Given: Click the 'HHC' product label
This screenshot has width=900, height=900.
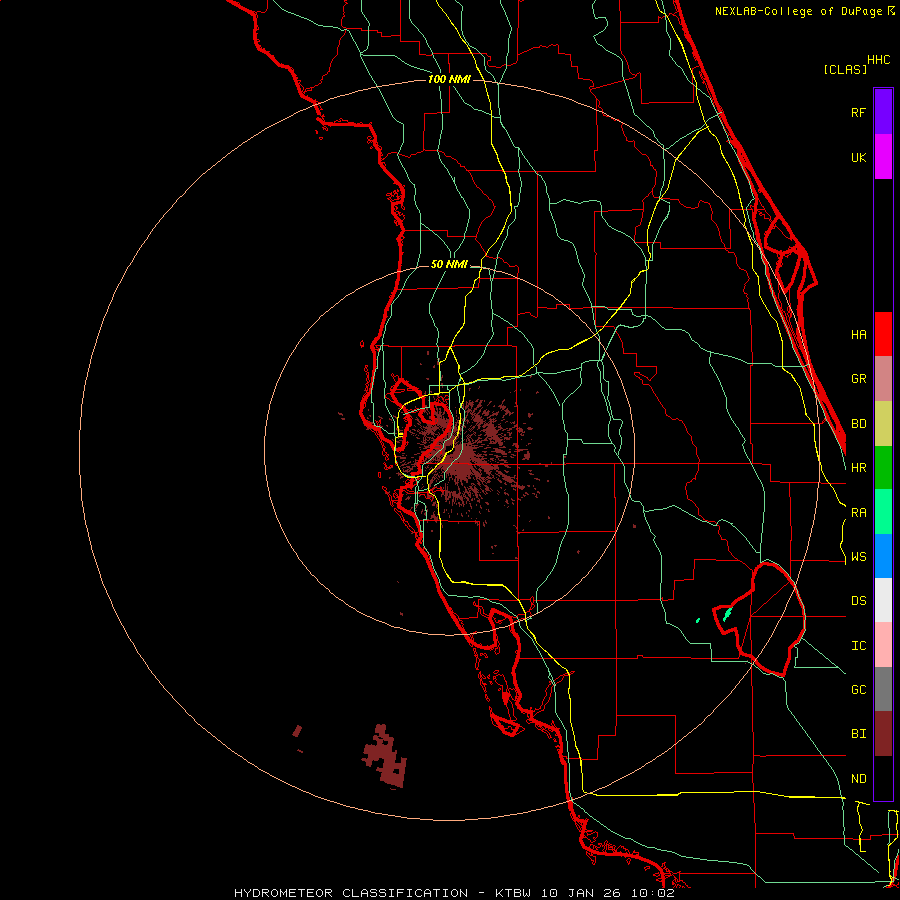Looking at the screenshot, I should tap(878, 60).
